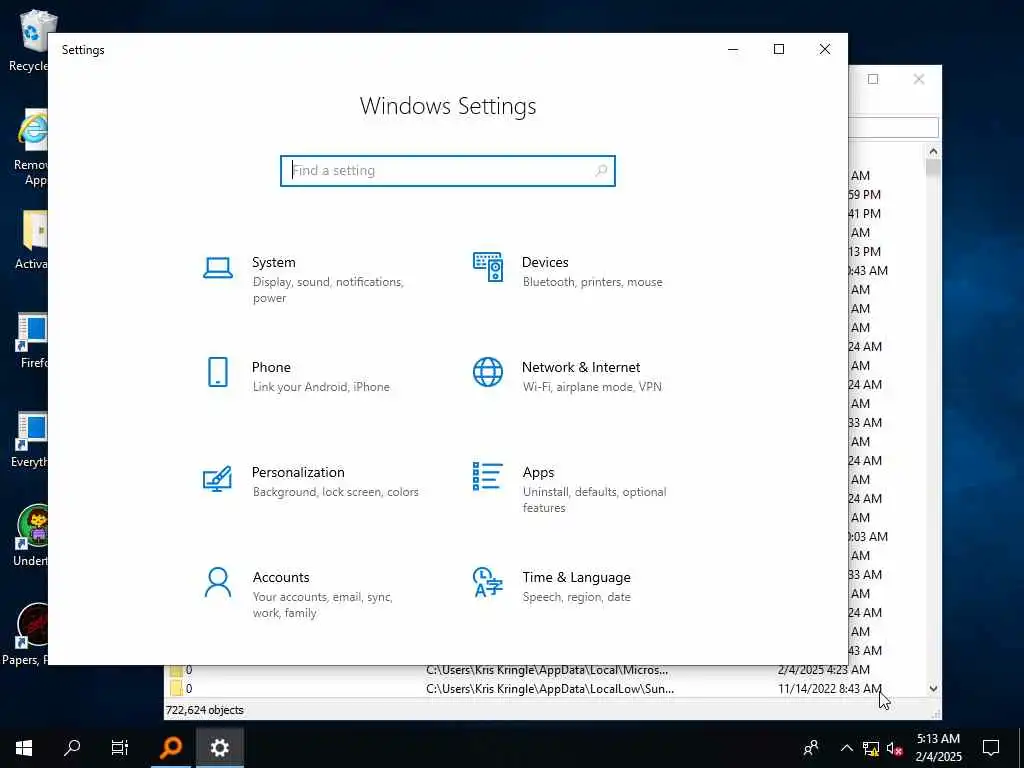Image resolution: width=1024 pixels, height=768 pixels.
Task: Open the muted volume tray icon
Action: point(895,748)
